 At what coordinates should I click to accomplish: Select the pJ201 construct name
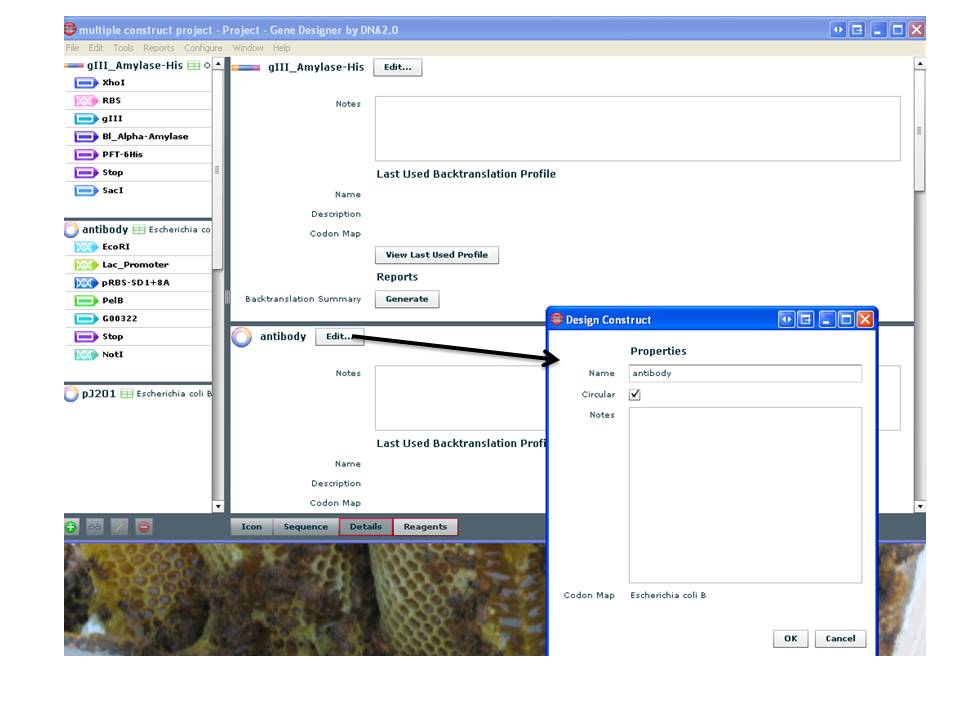[x=99, y=394]
